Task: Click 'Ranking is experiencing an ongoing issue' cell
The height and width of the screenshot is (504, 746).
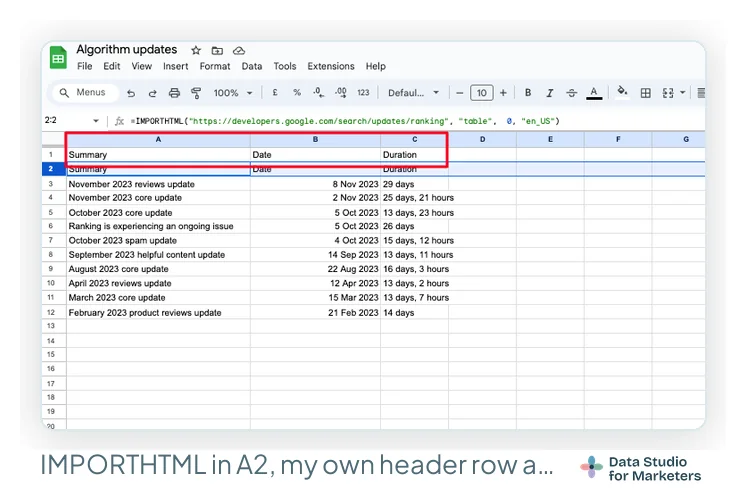Action: pos(158,226)
